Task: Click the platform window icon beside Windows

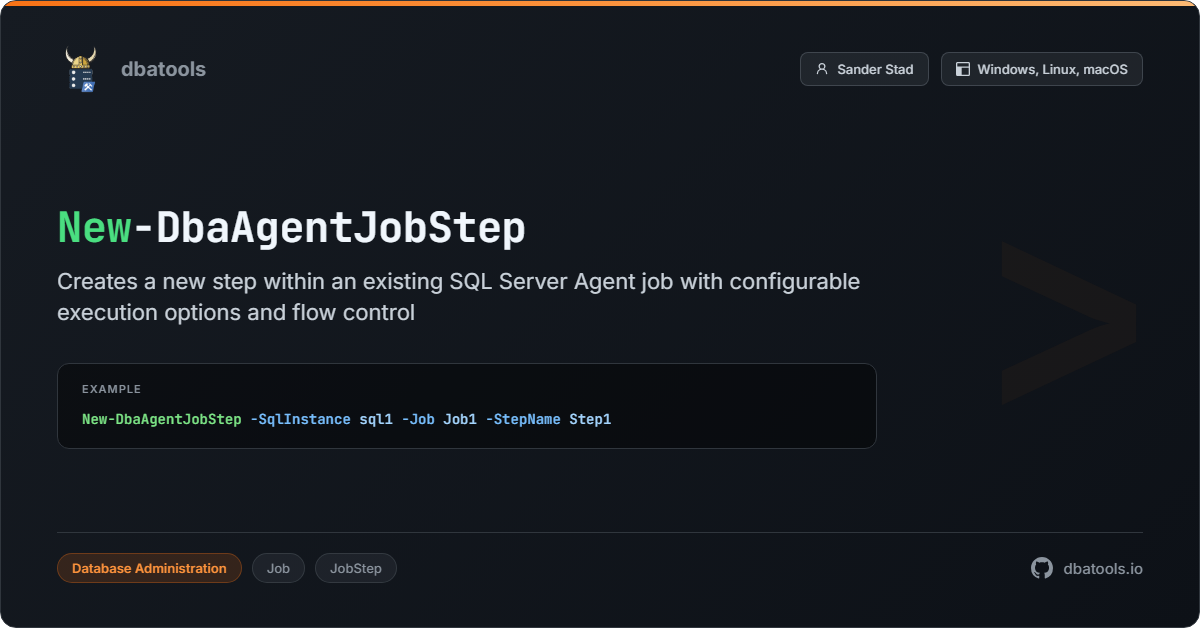Action: point(963,69)
